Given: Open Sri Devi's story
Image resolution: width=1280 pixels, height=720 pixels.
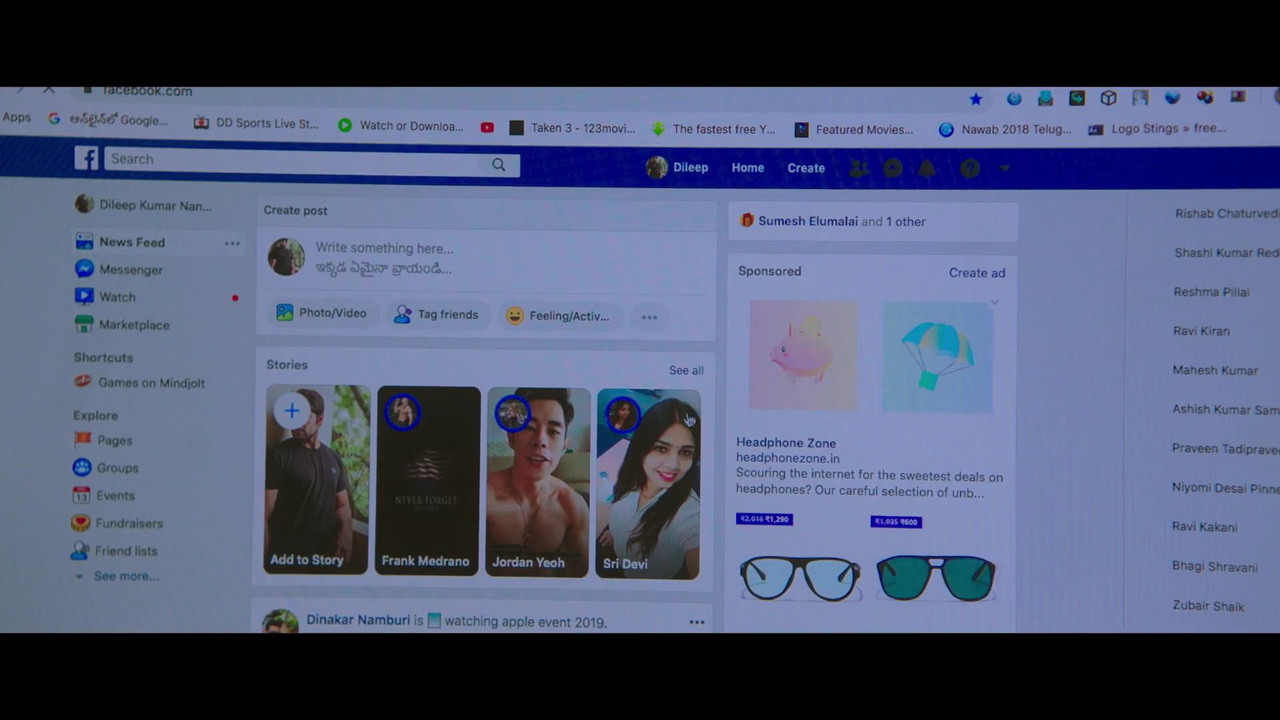Looking at the screenshot, I should [x=648, y=484].
